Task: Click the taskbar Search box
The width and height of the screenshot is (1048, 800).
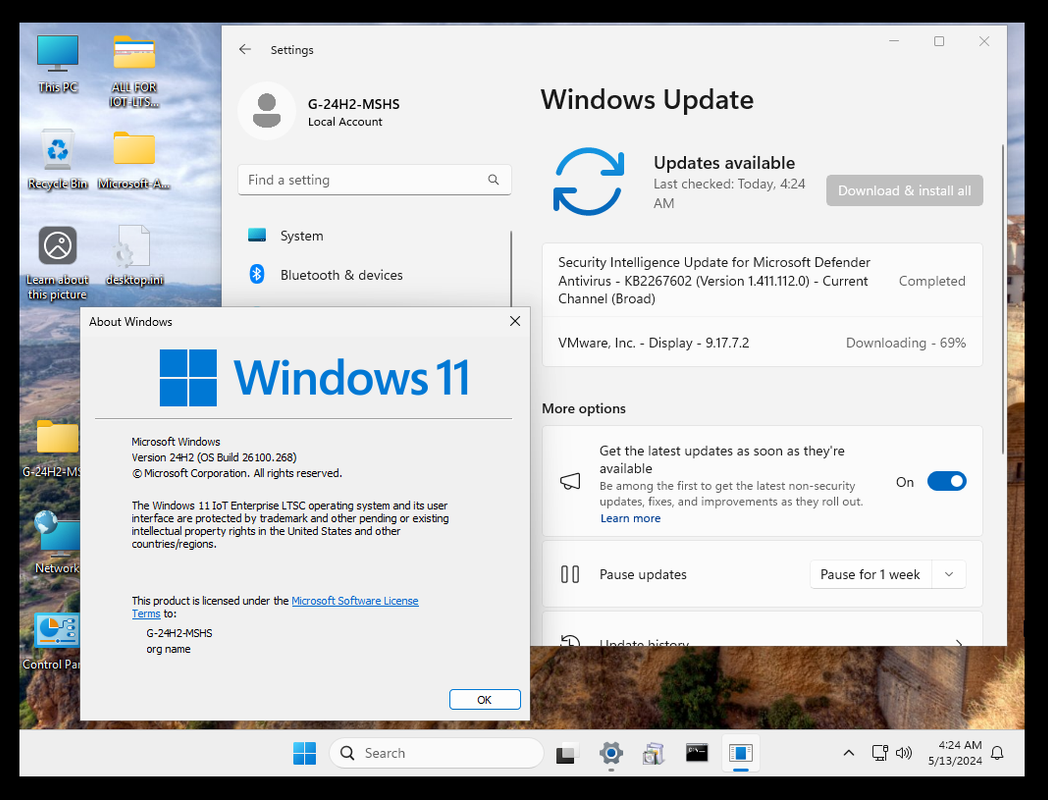Action: (x=436, y=753)
